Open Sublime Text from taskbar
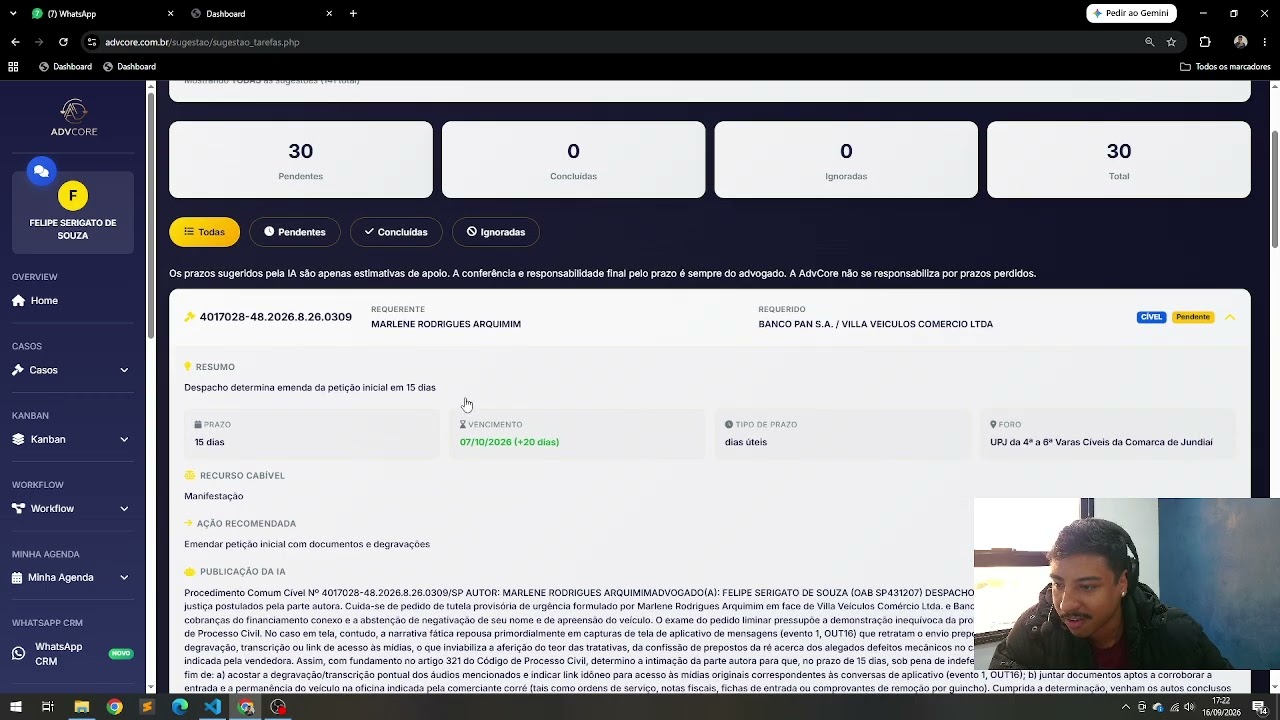The image size is (1280, 720). point(147,707)
